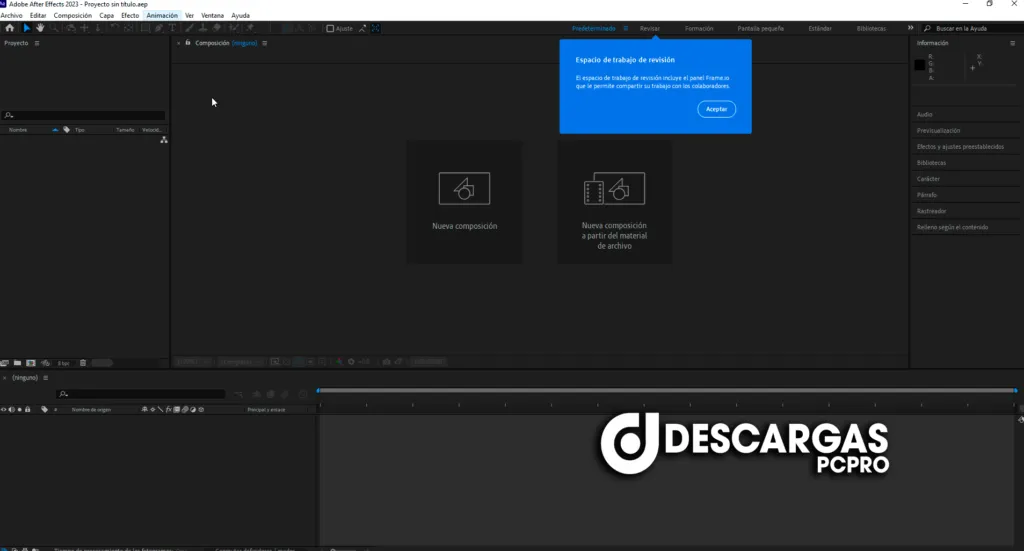Open the Composición menu
The width and height of the screenshot is (1024, 551).
click(72, 16)
